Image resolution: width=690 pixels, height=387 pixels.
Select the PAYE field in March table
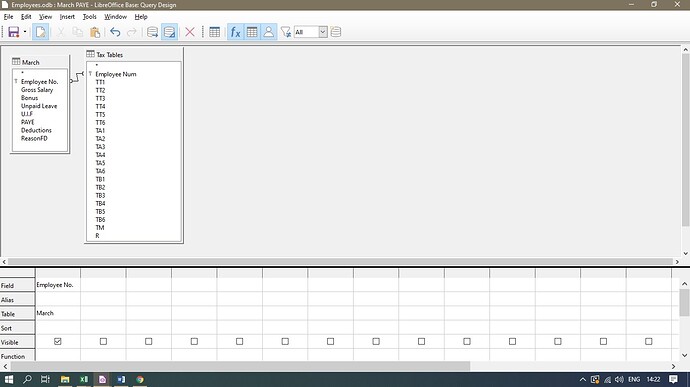(28, 122)
